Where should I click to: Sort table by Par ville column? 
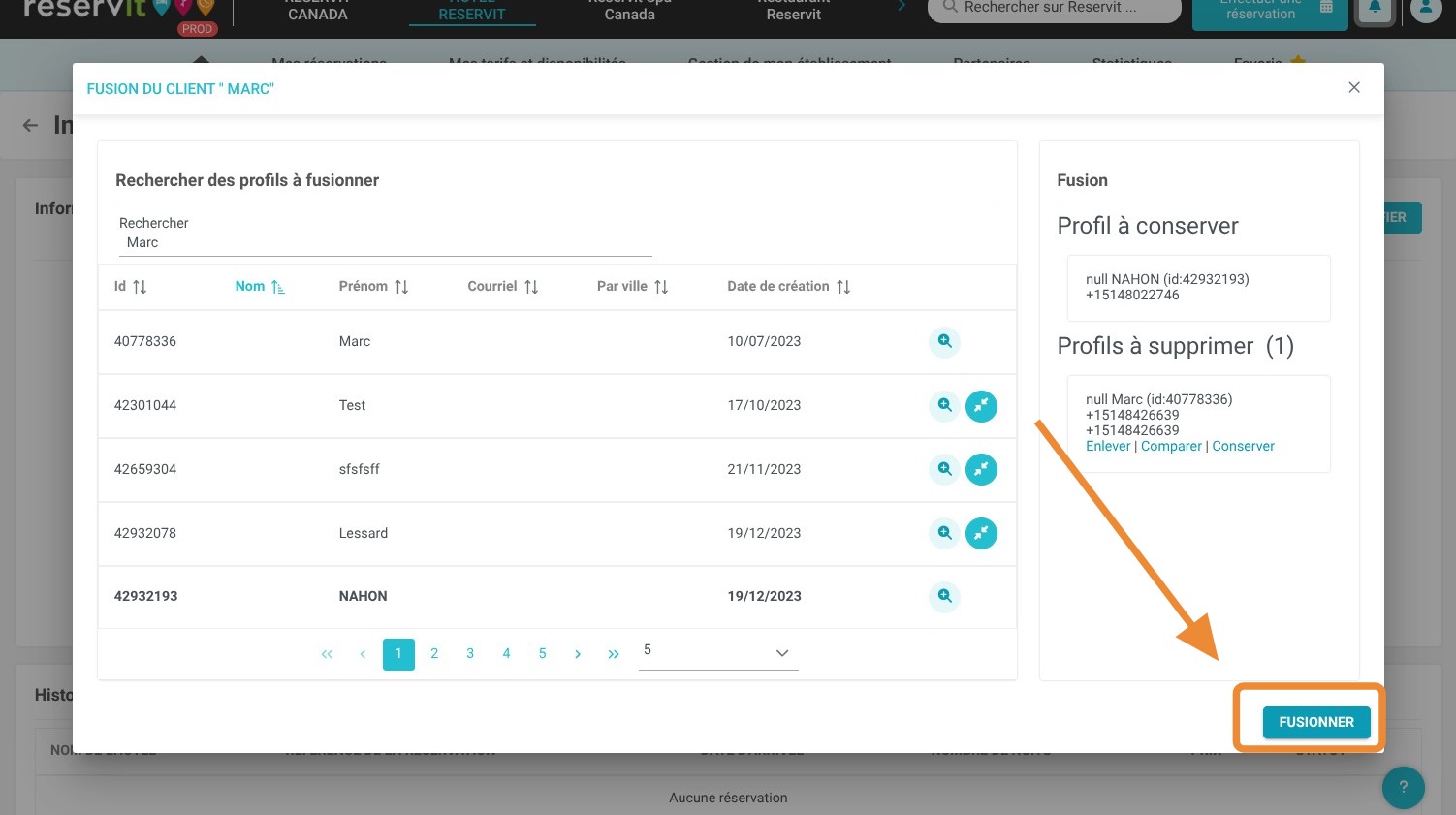coord(632,286)
